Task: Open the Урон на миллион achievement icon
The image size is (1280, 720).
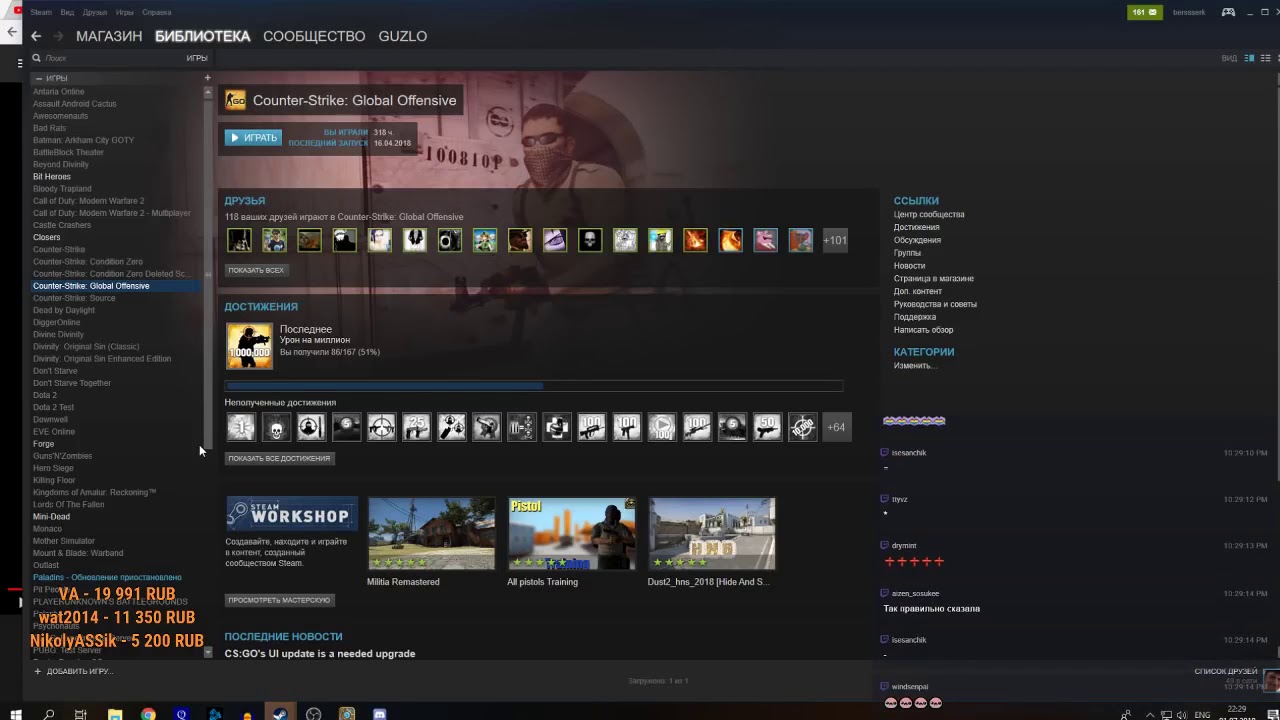Action: [249, 346]
